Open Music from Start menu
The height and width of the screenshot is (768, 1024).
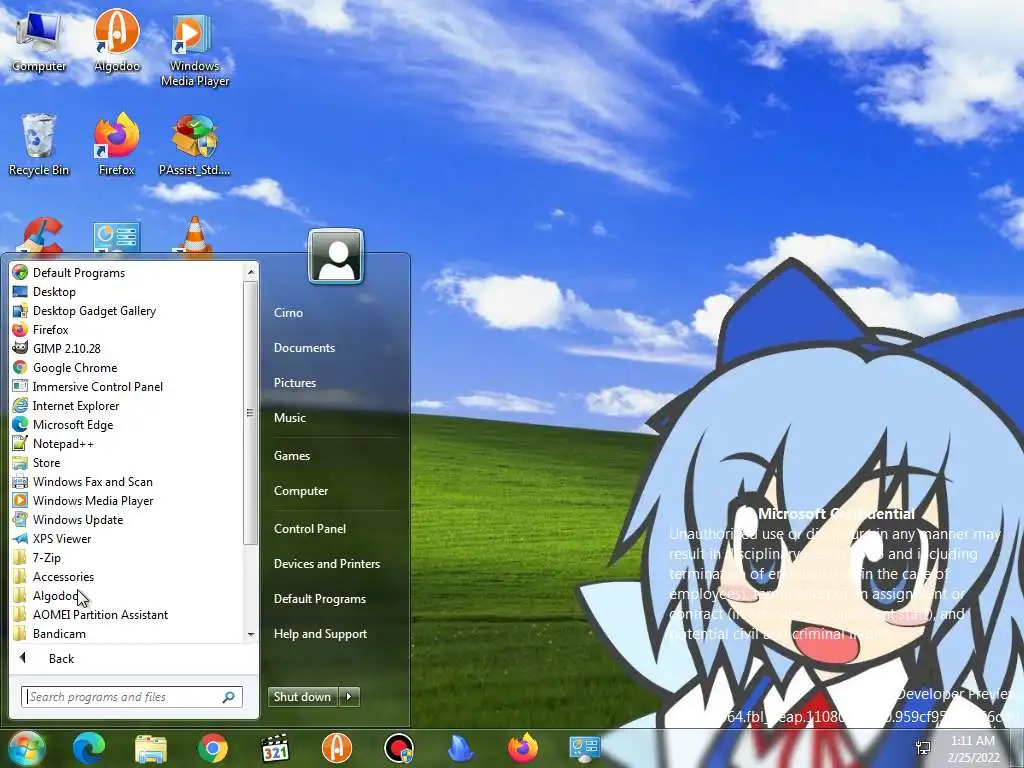tap(290, 418)
